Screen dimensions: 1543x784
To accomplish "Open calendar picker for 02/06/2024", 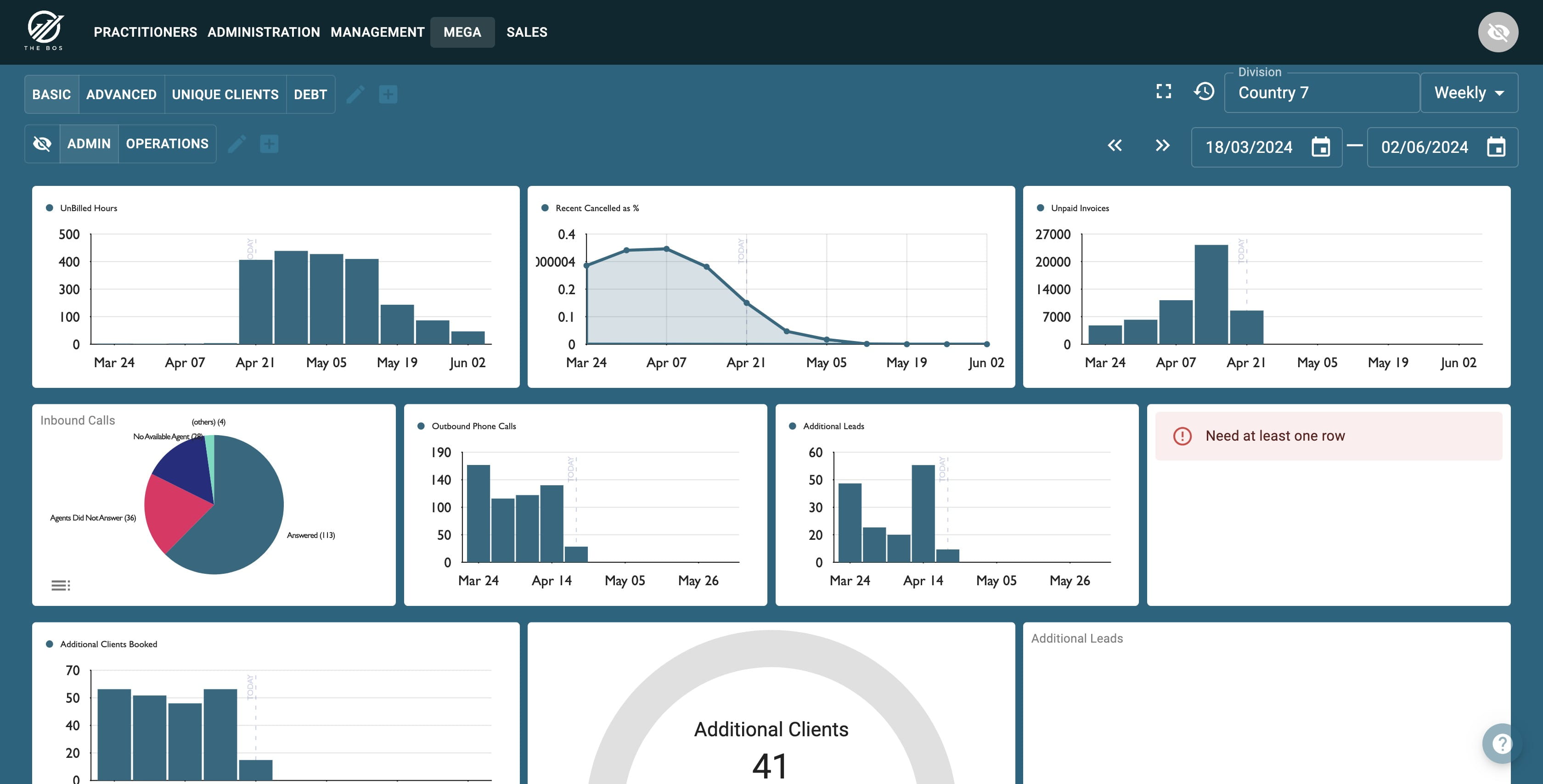I will 1496,147.
